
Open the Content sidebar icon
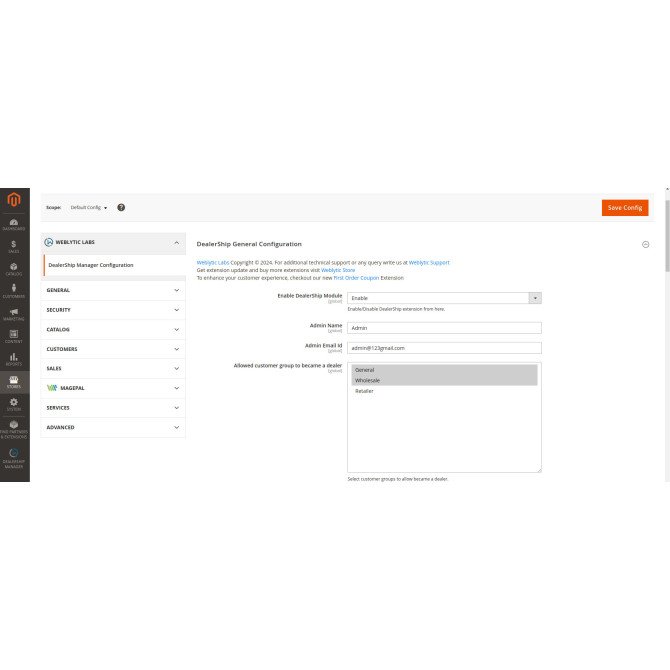(x=14, y=337)
